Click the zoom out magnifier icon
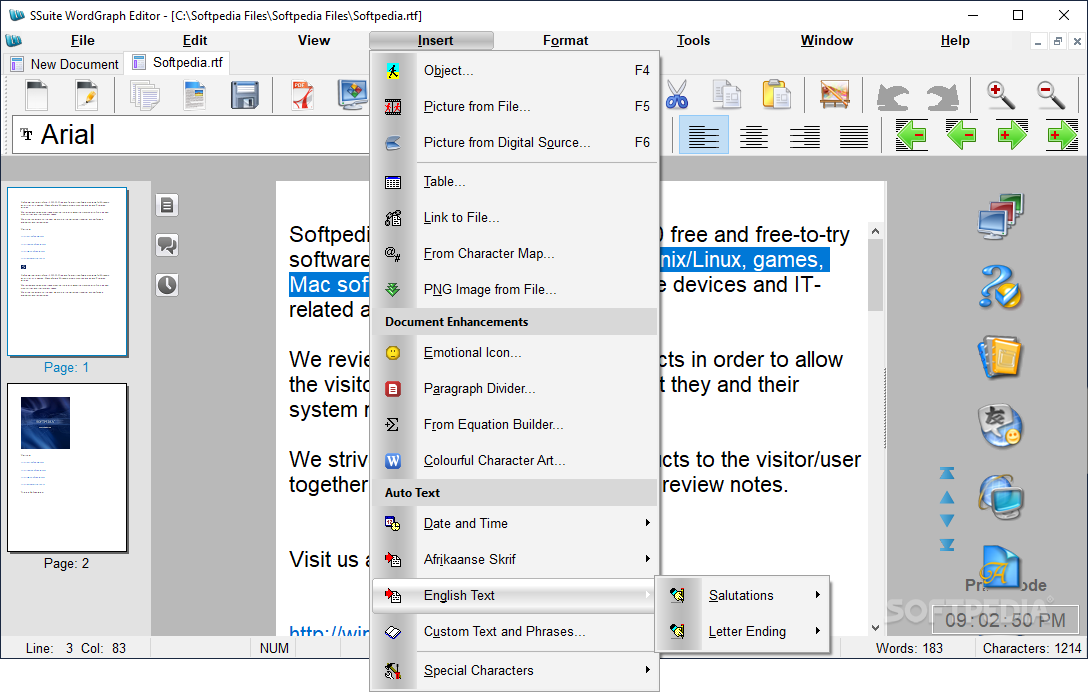This screenshot has height=692, width=1088. (1051, 94)
